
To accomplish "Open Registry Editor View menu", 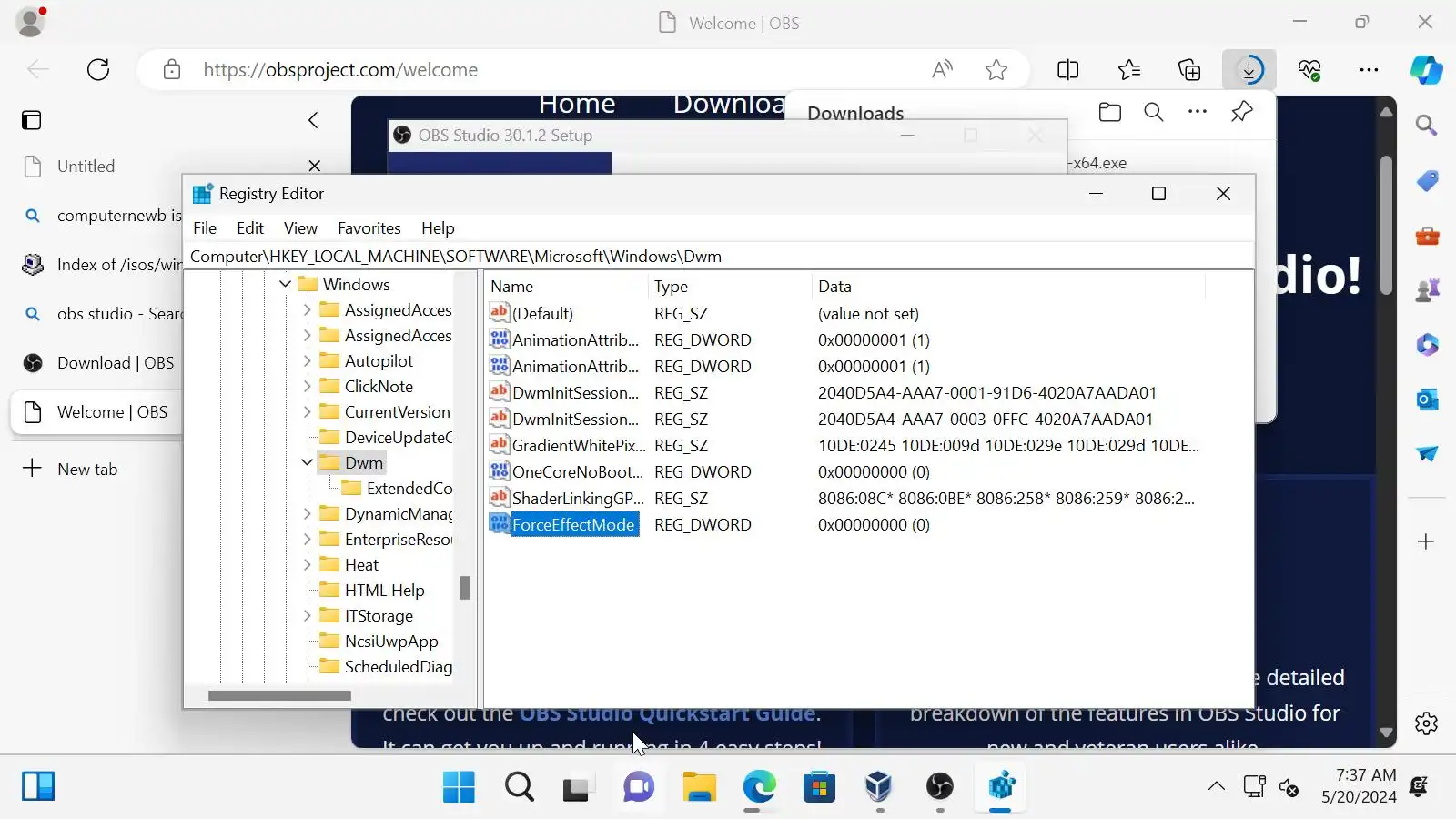I will [300, 228].
